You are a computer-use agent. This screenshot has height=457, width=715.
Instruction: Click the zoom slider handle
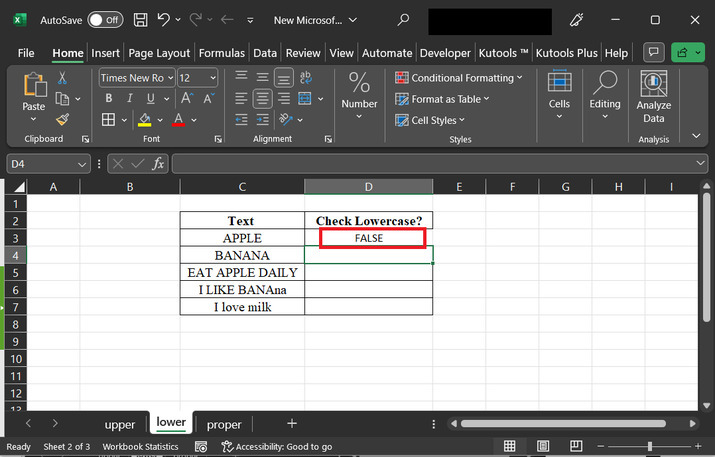pyautogui.click(x=650, y=446)
